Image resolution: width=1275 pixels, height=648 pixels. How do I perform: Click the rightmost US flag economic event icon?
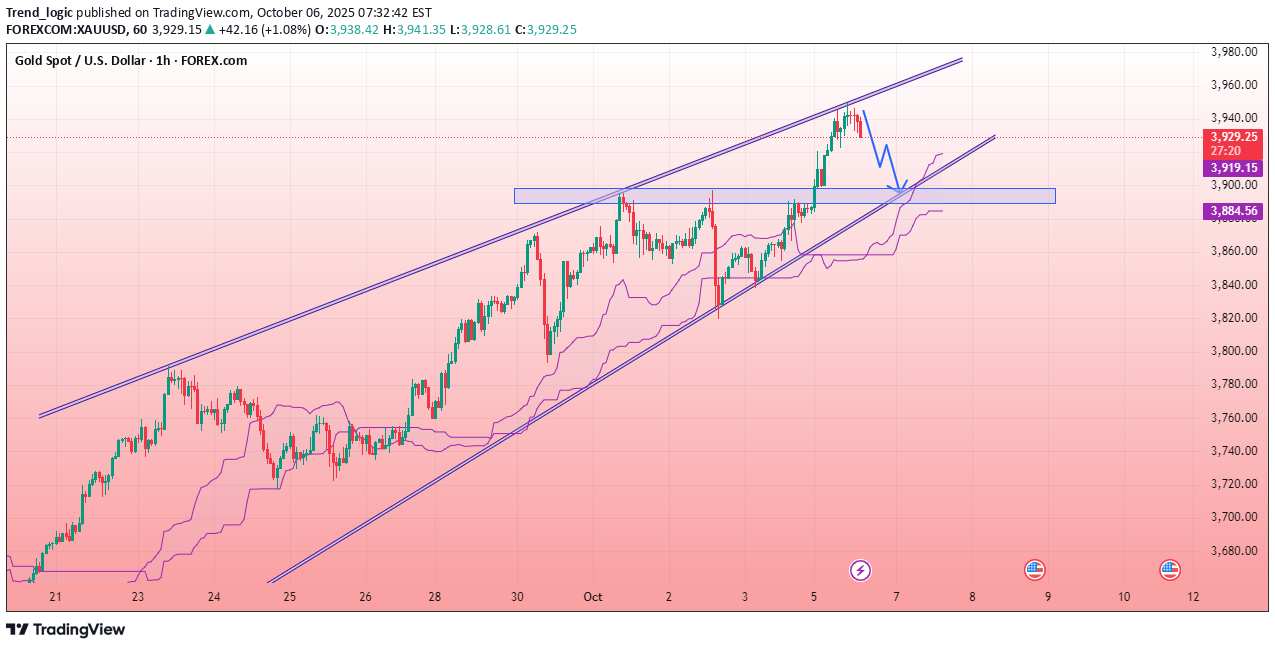pos(1169,570)
